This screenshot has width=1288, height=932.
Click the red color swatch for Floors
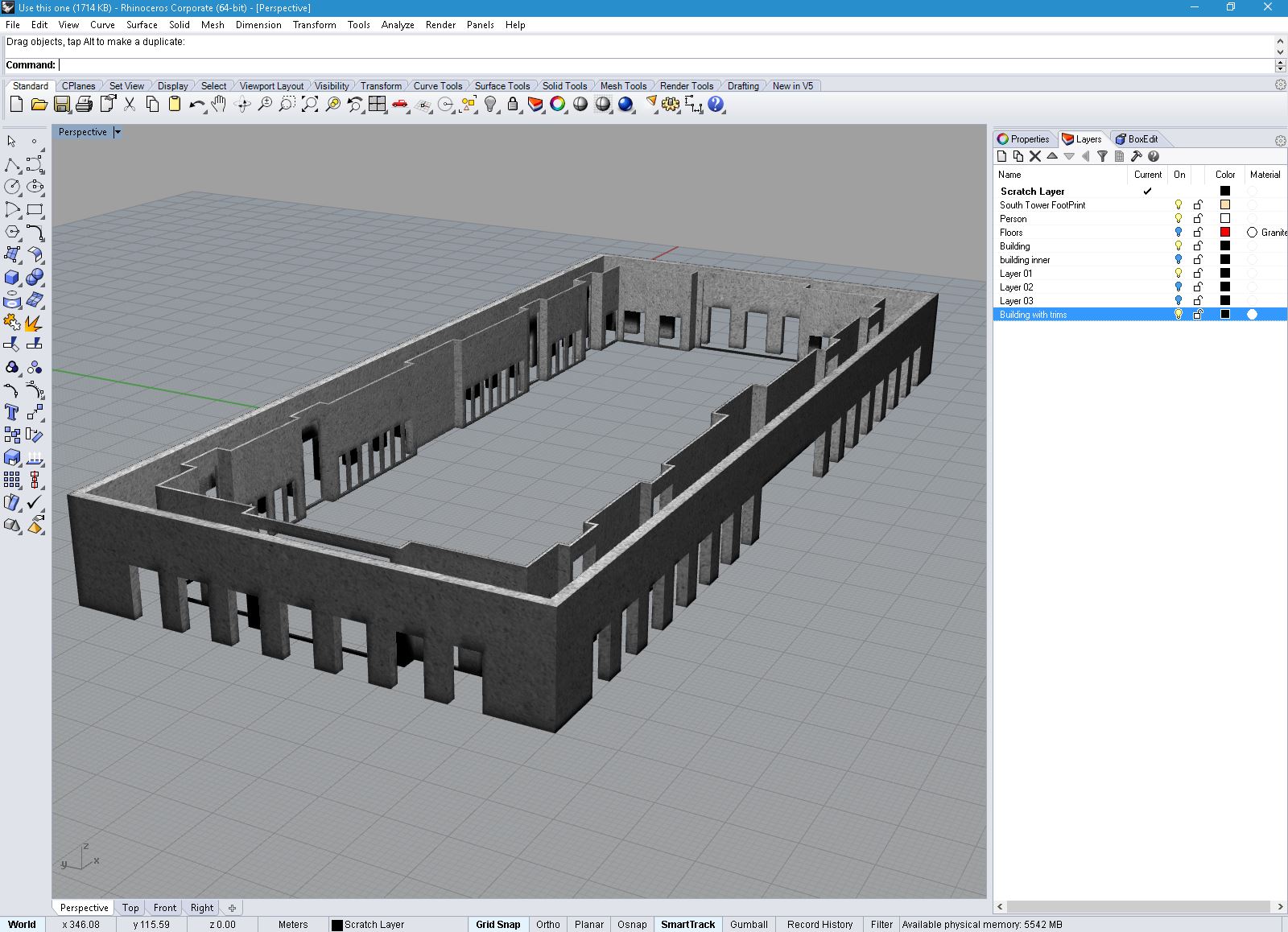(x=1225, y=233)
